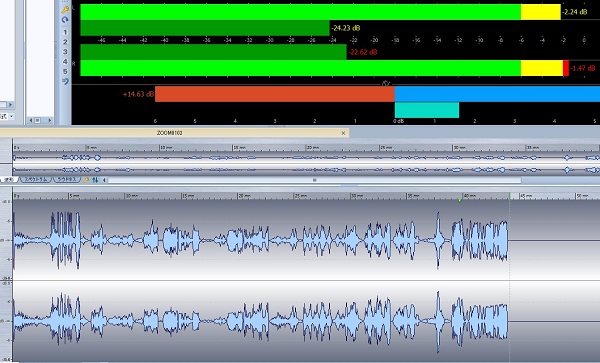Image resolution: width=600 pixels, height=363 pixels.
Task: Select meter preset 5
Action: pos(65,72)
